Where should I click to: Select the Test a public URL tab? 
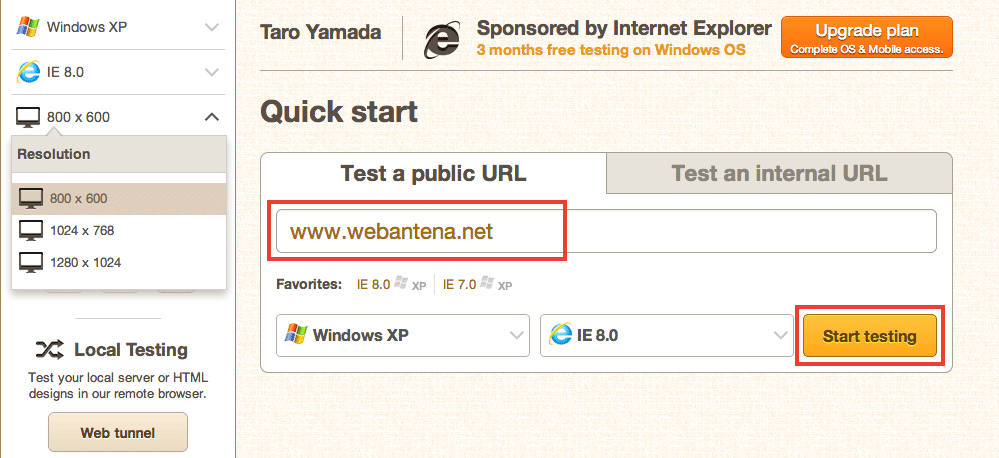433,173
